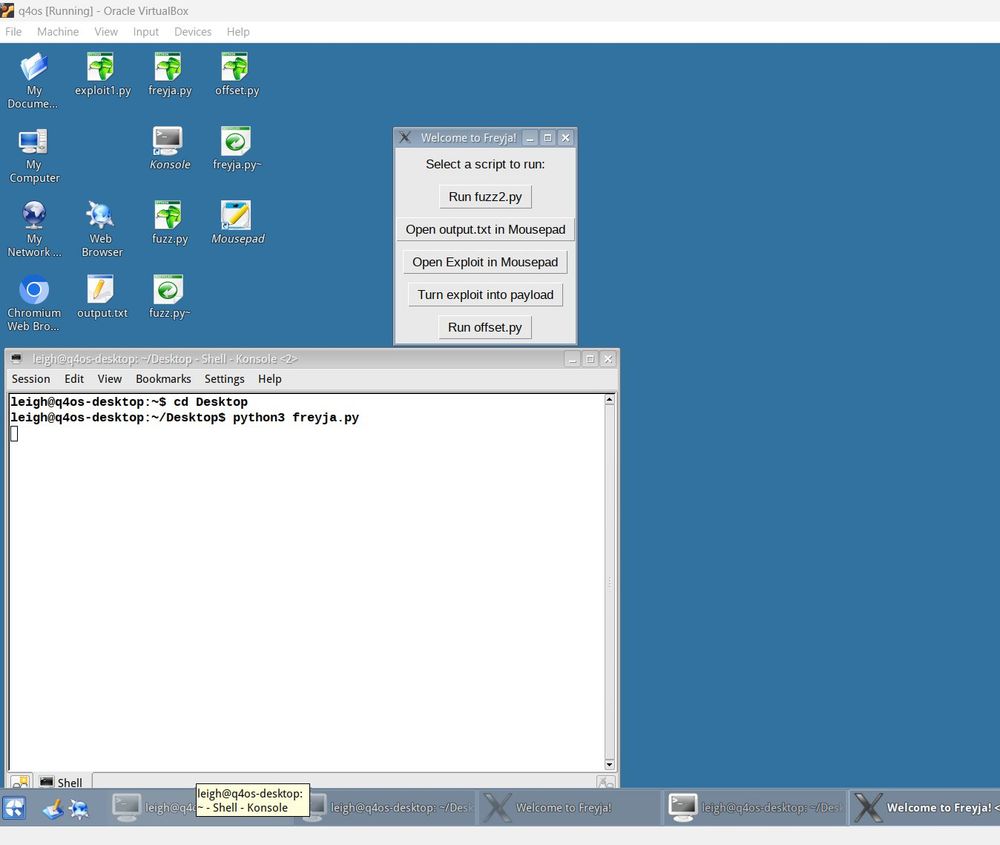Open the Q4OS start menu button

(14, 807)
